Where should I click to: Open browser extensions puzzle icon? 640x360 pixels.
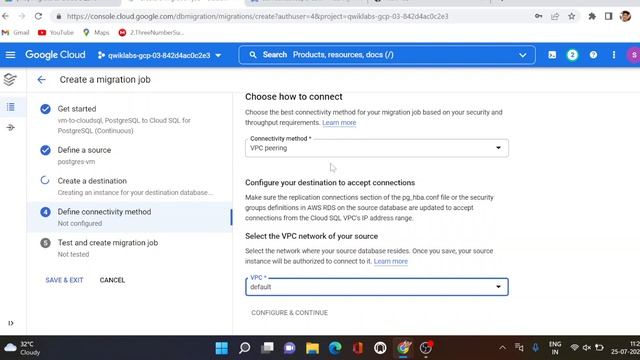(592, 16)
